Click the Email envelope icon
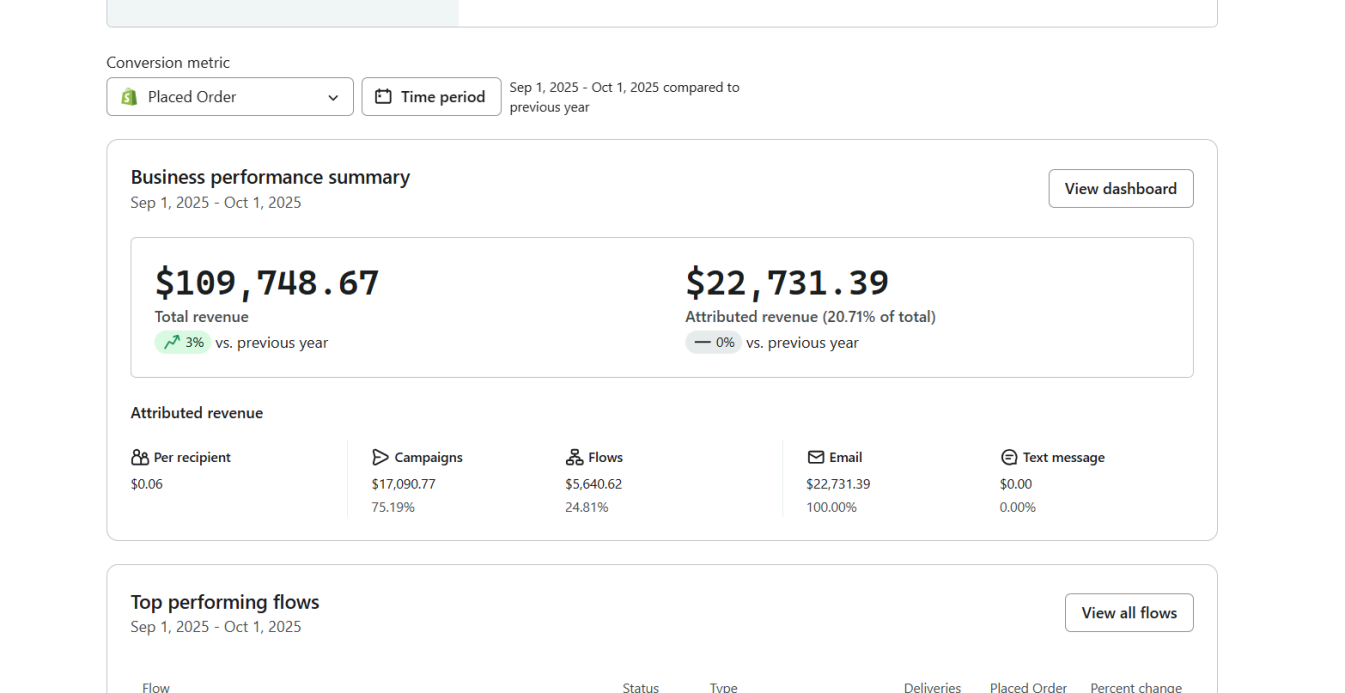Viewport: 1345px width, 693px height. click(x=816, y=457)
